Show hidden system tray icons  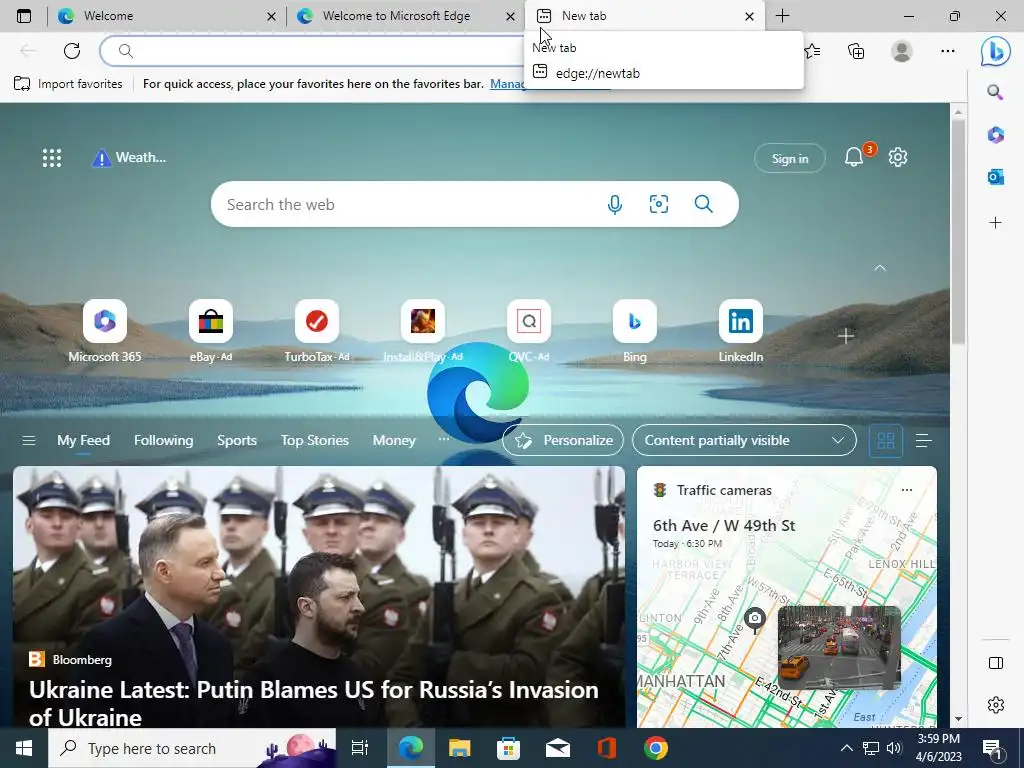pos(846,748)
